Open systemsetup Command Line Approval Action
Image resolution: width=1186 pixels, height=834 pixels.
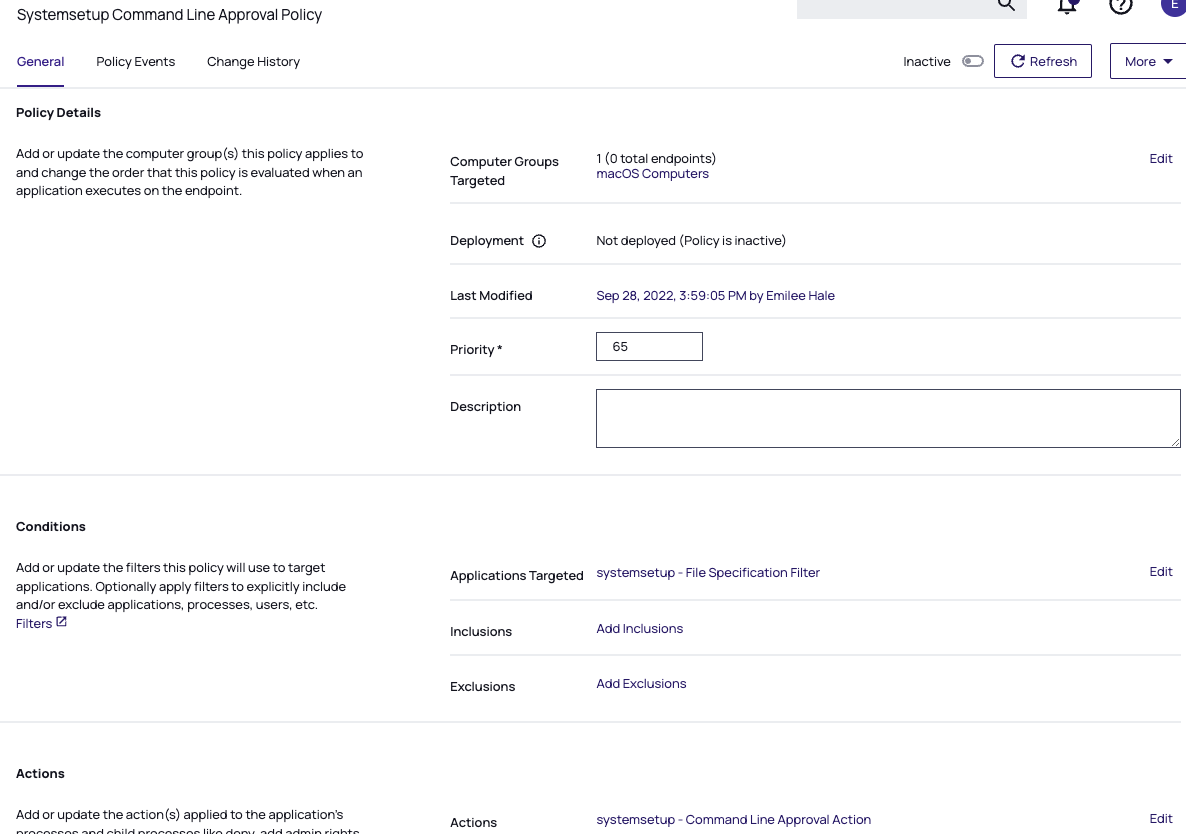(733, 820)
